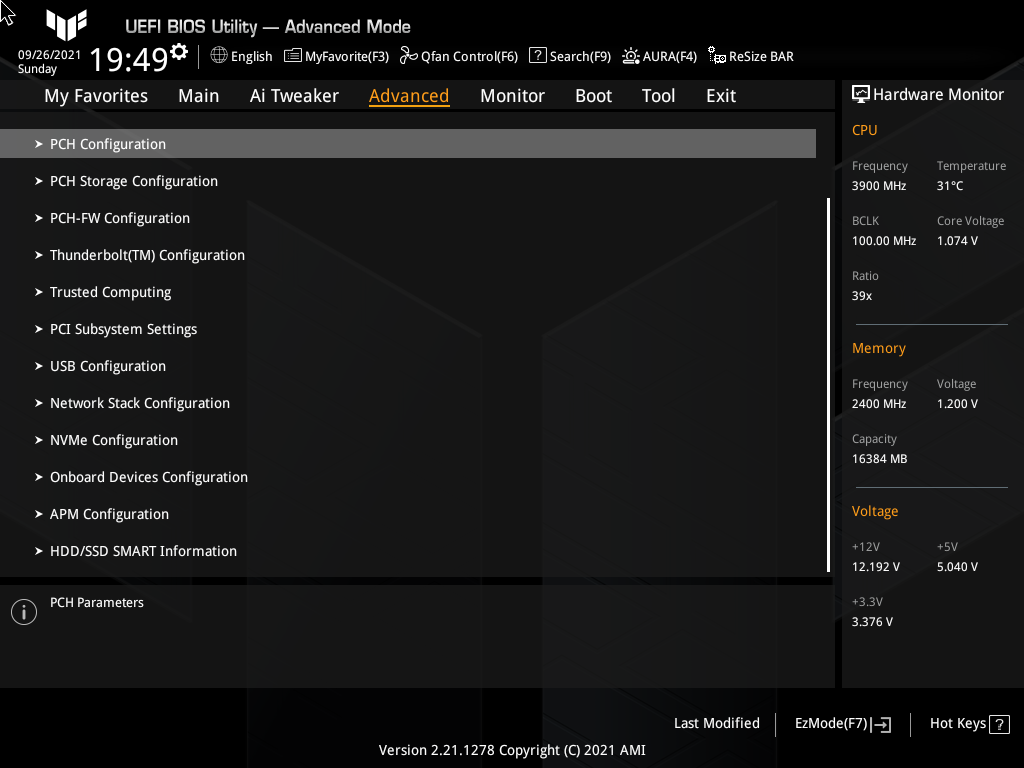Image resolution: width=1024 pixels, height=768 pixels.
Task: Open USB Configuration submenu
Action: tap(107, 365)
